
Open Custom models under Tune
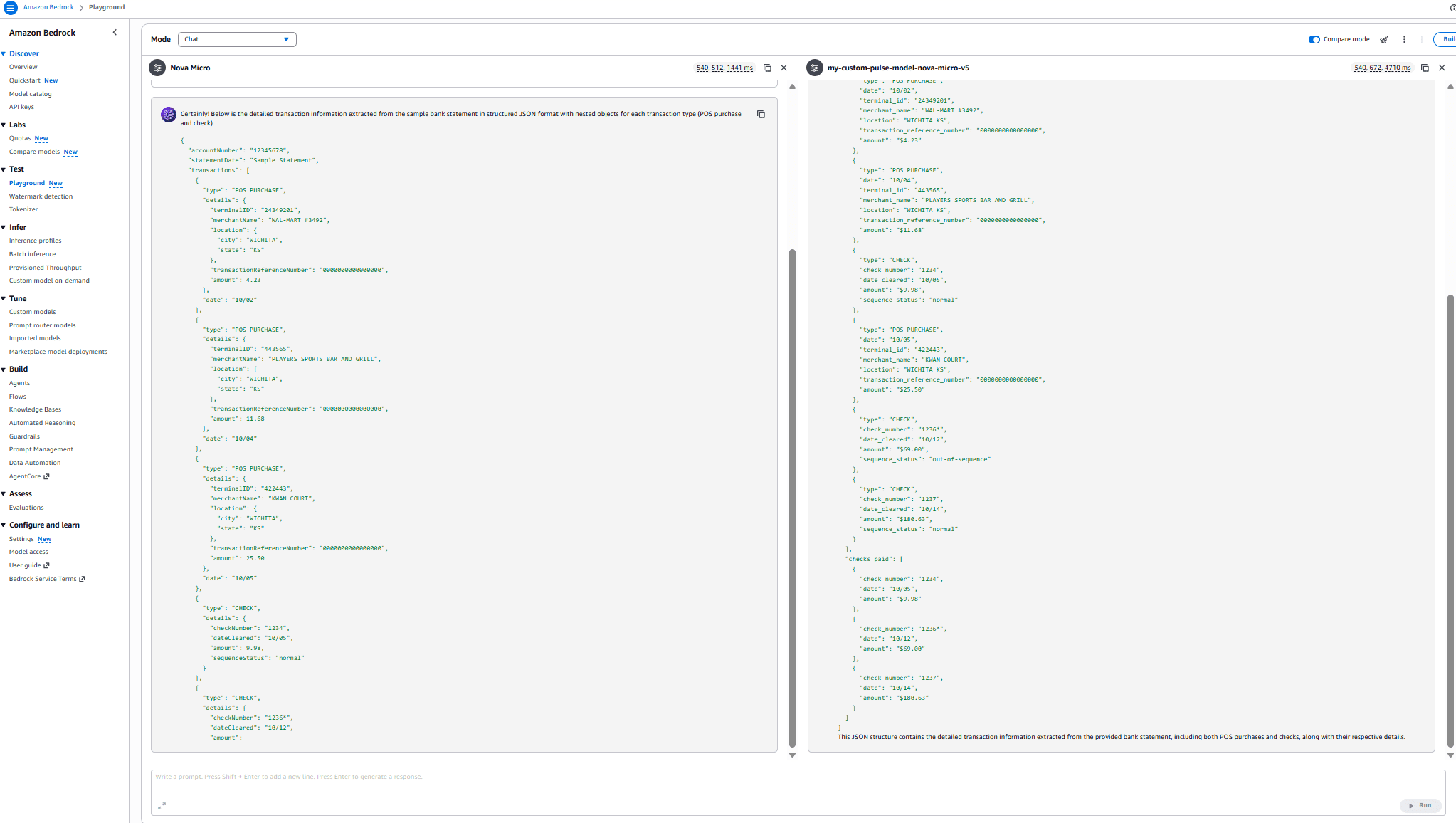coord(33,313)
